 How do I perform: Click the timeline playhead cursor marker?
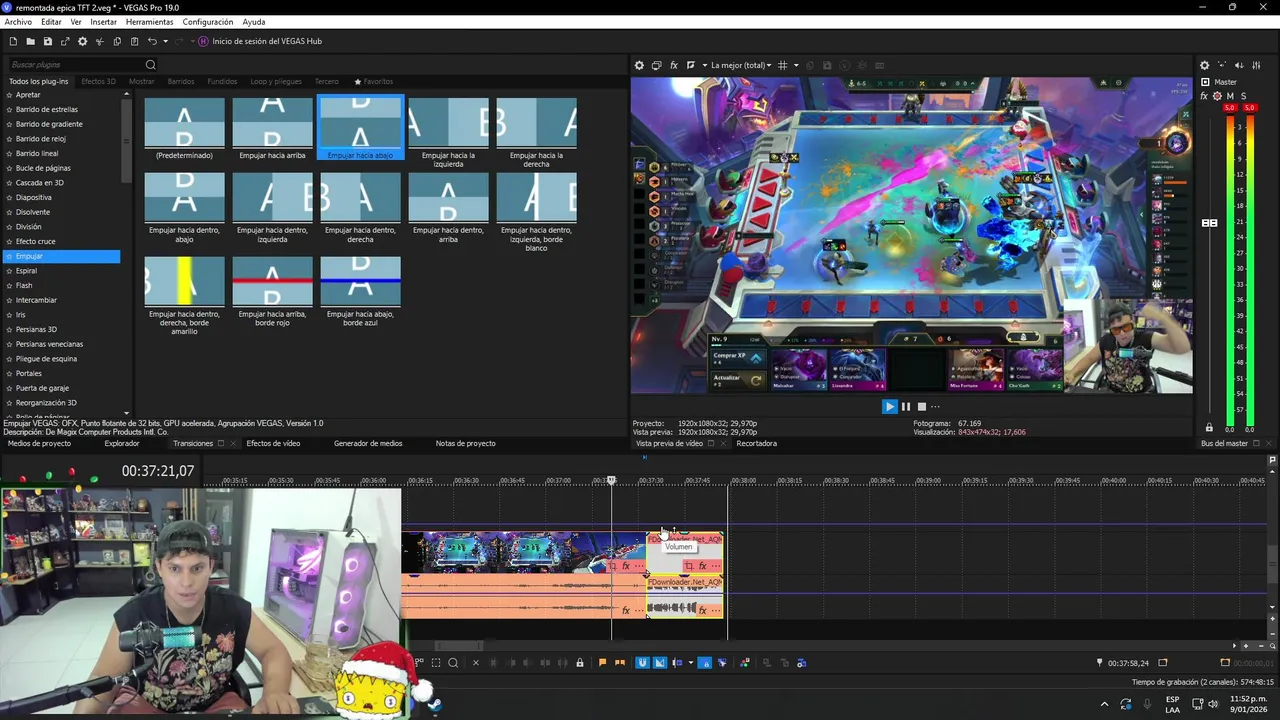click(x=611, y=480)
